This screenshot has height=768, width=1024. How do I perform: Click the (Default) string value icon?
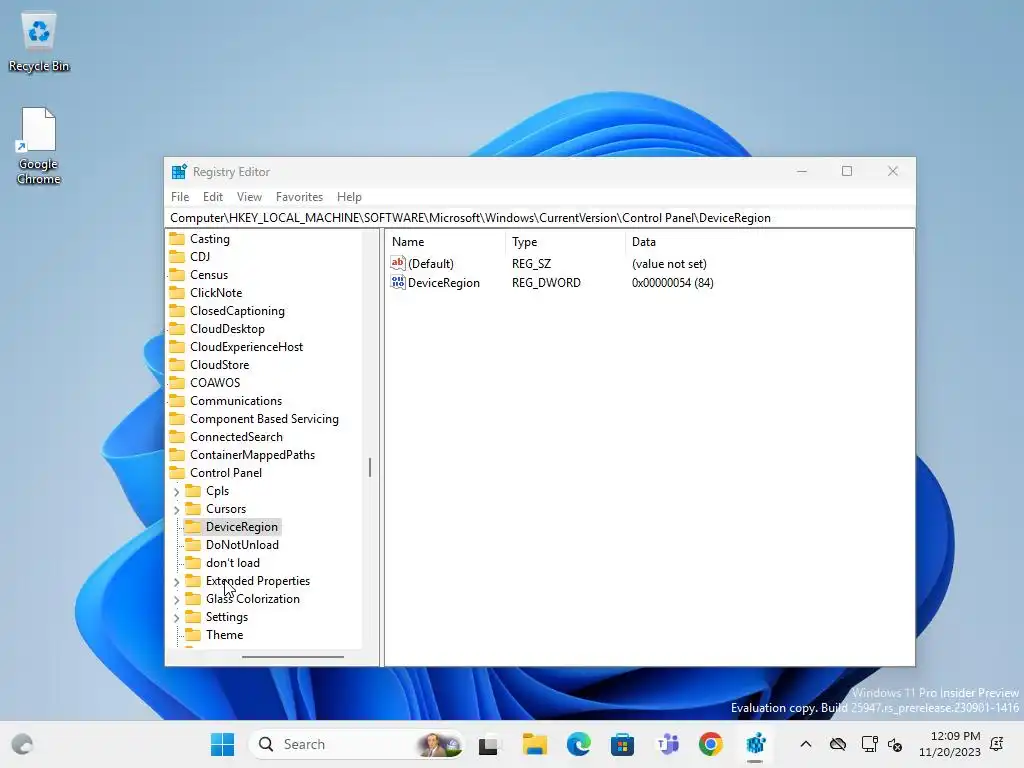pos(398,263)
